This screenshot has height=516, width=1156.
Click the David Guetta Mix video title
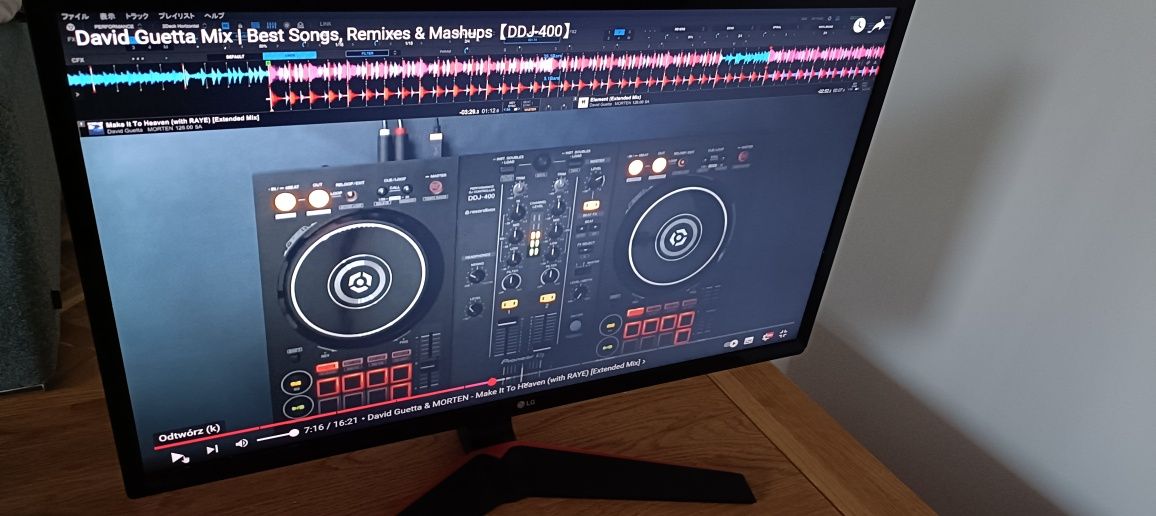(324, 35)
